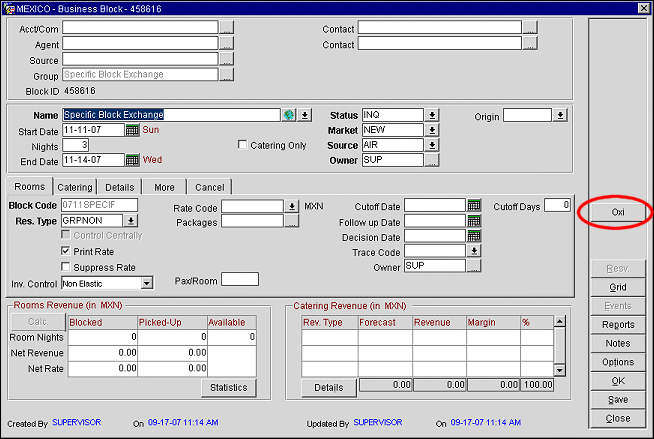Open the Cutoff Date calendar icon

tap(474, 206)
